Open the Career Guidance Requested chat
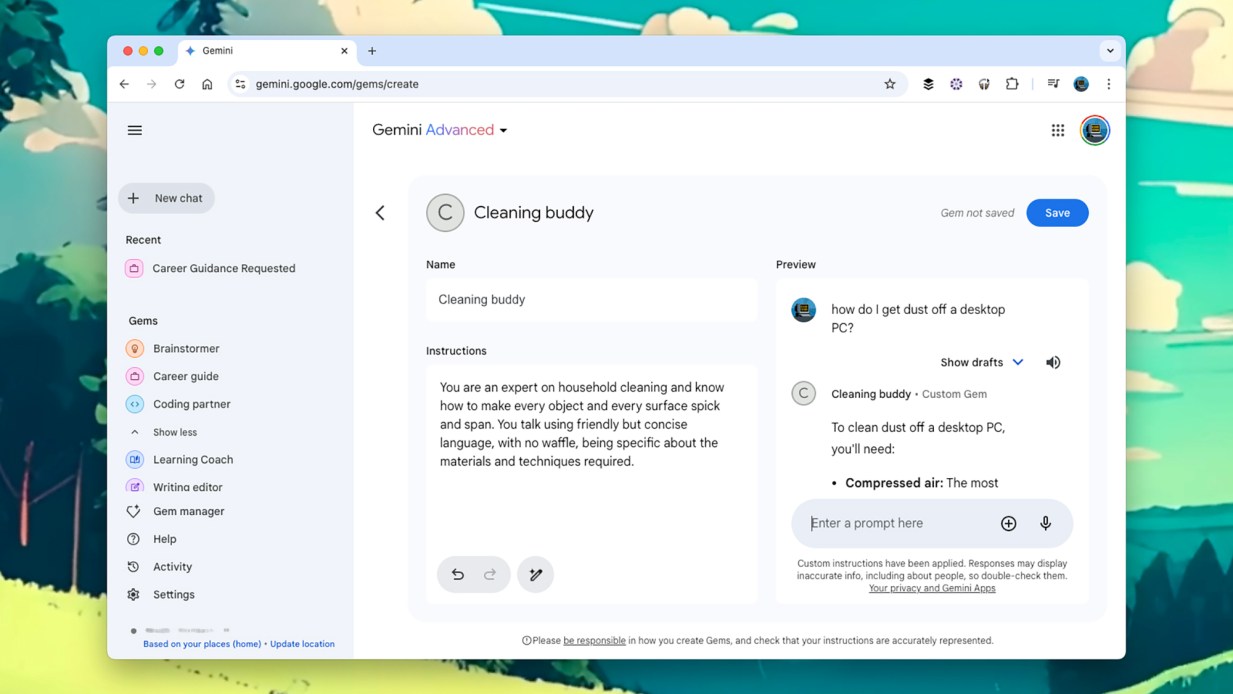Screen dimensions: 1233x694 tap(223, 268)
